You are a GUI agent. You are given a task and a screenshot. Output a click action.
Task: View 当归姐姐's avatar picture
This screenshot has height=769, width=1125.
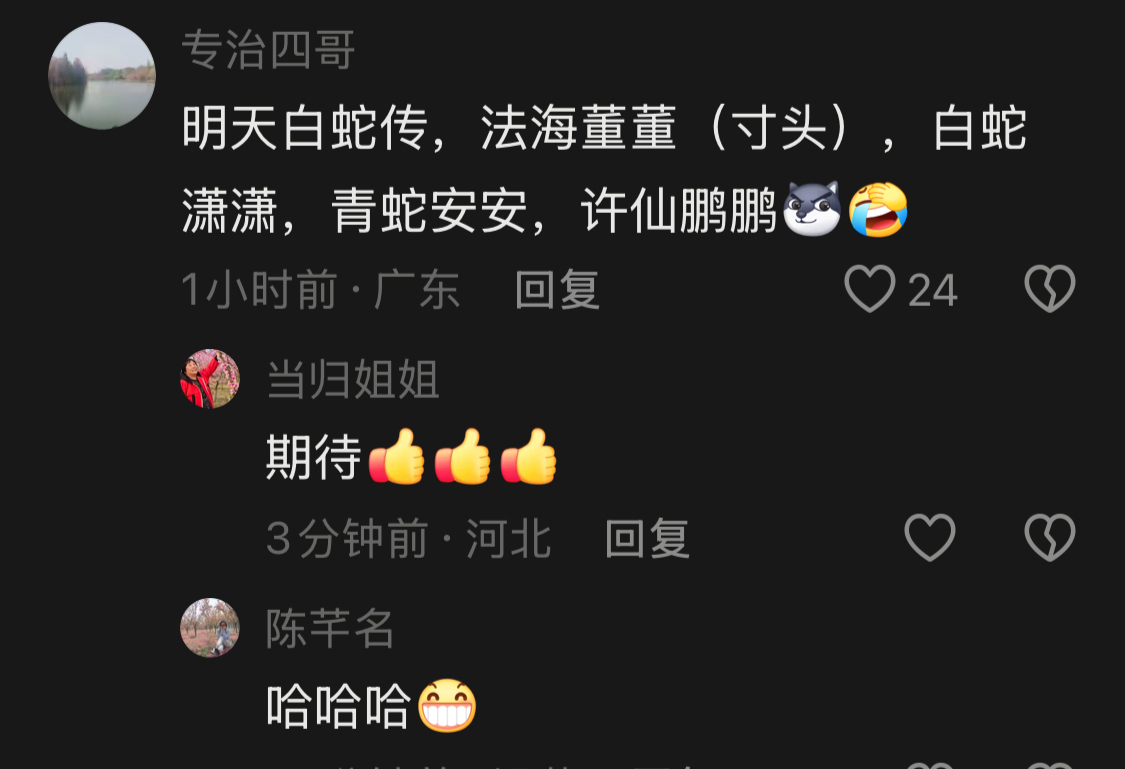[x=210, y=379]
